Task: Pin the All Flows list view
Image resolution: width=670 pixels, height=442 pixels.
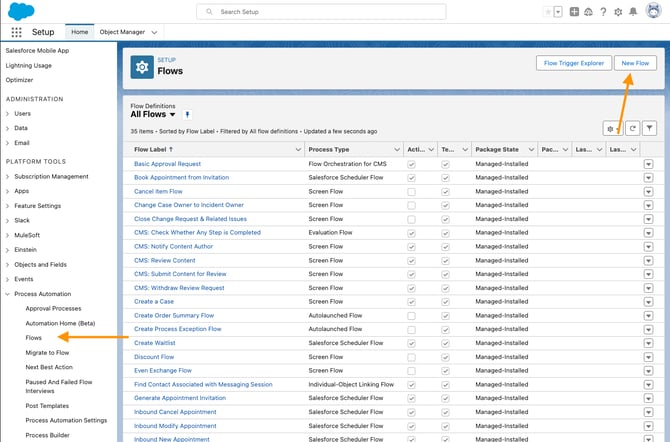Action: (x=187, y=115)
